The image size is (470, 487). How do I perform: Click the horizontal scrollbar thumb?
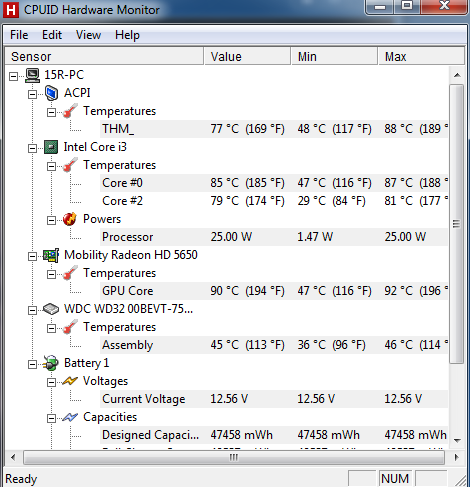pos(234,457)
